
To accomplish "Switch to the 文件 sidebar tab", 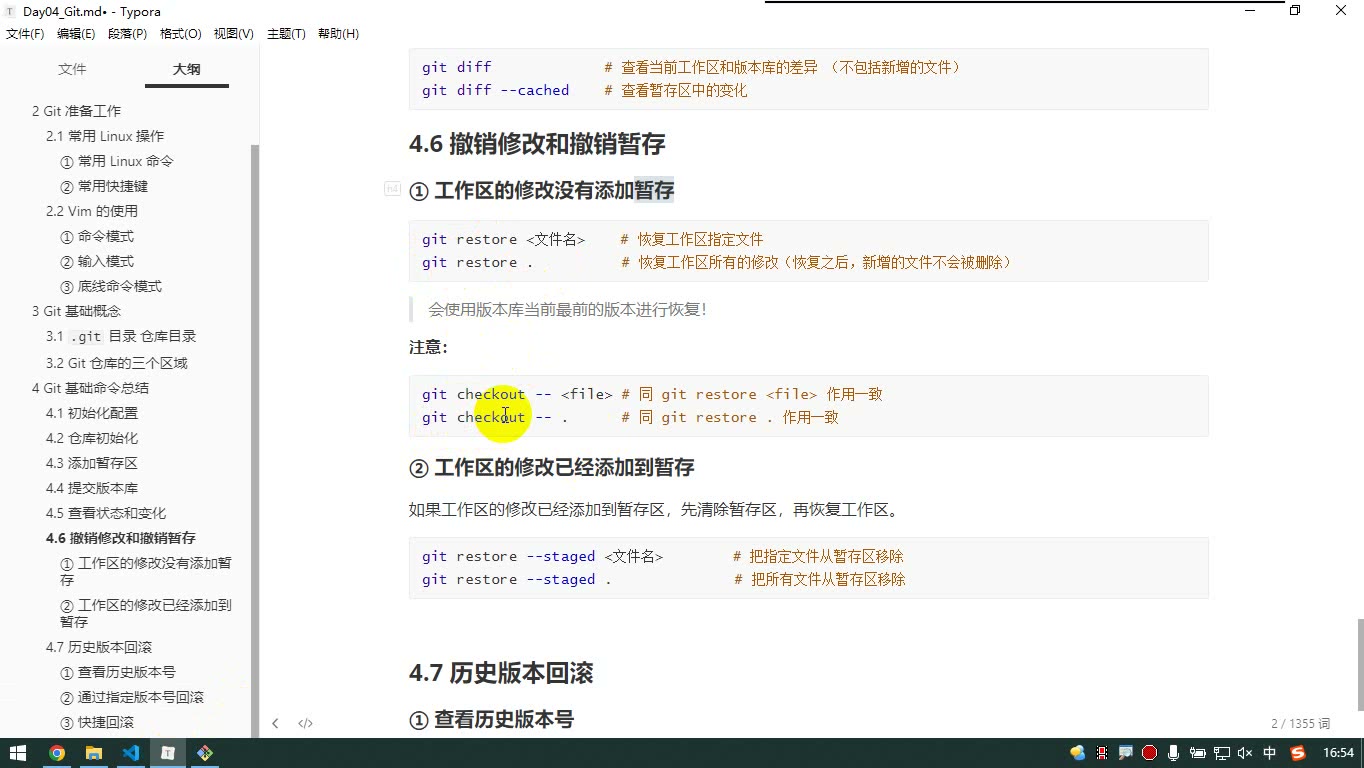I will (72, 69).
